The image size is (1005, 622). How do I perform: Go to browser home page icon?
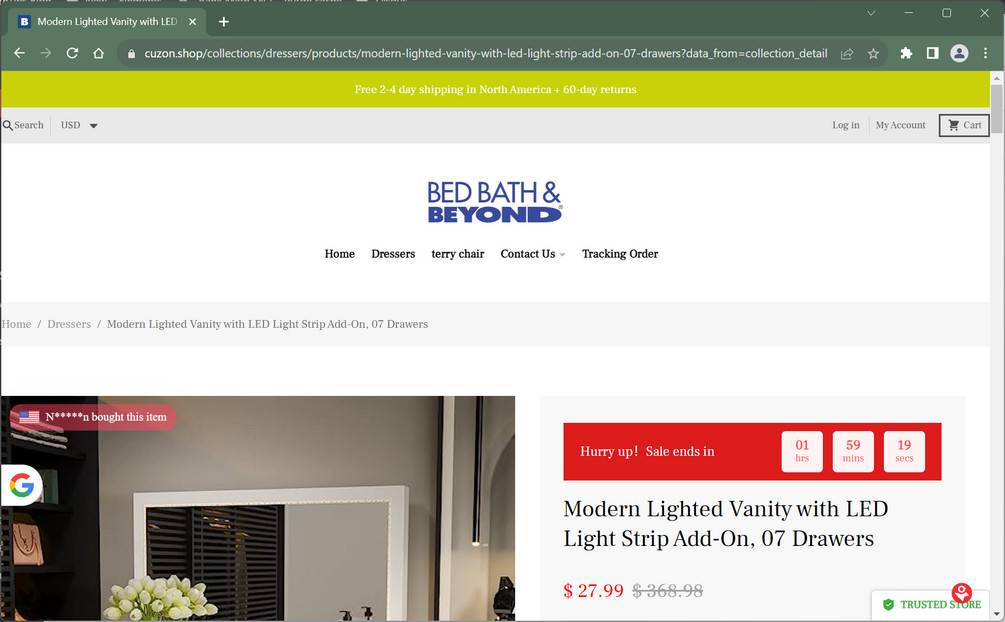point(98,53)
